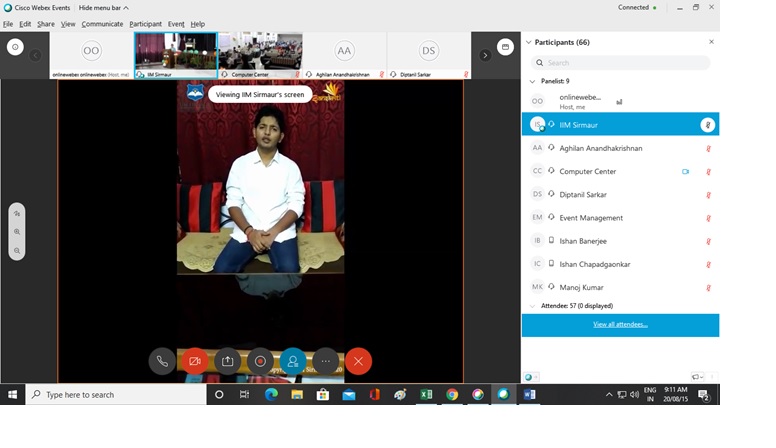Open more options ellipsis button
The height and width of the screenshot is (448, 776).
coord(326,361)
